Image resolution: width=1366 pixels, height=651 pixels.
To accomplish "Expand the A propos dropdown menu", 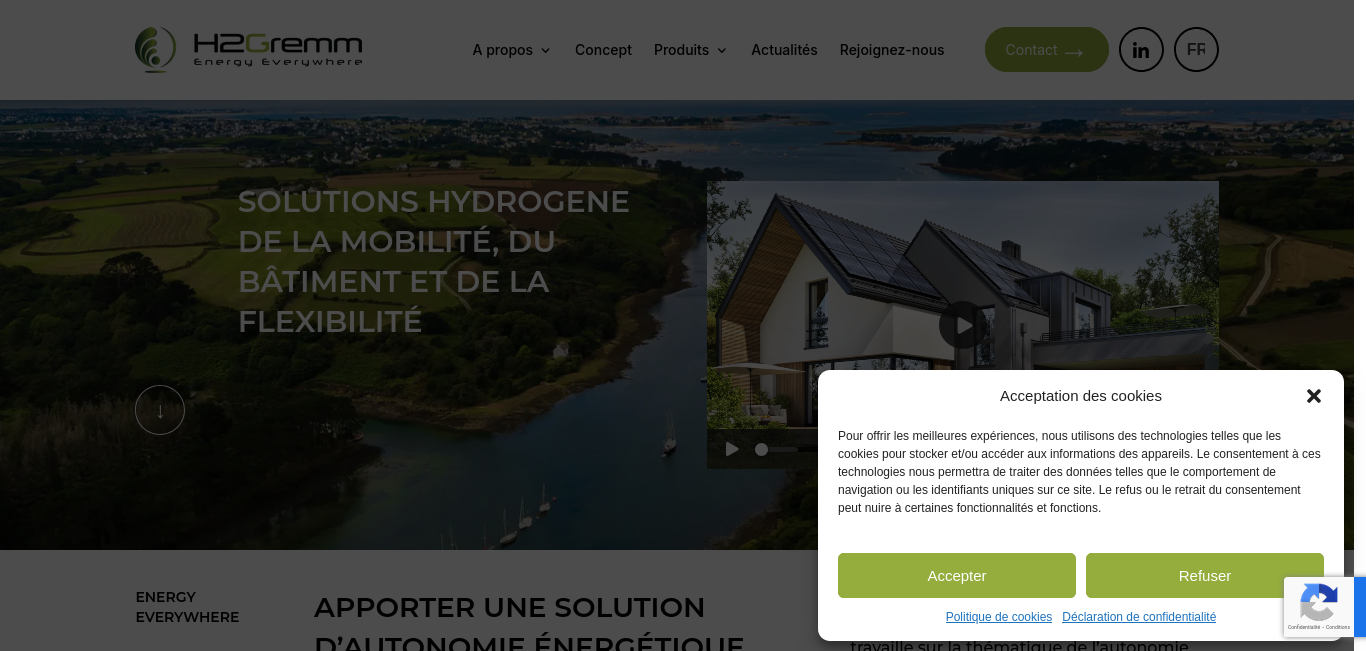I will coord(511,50).
